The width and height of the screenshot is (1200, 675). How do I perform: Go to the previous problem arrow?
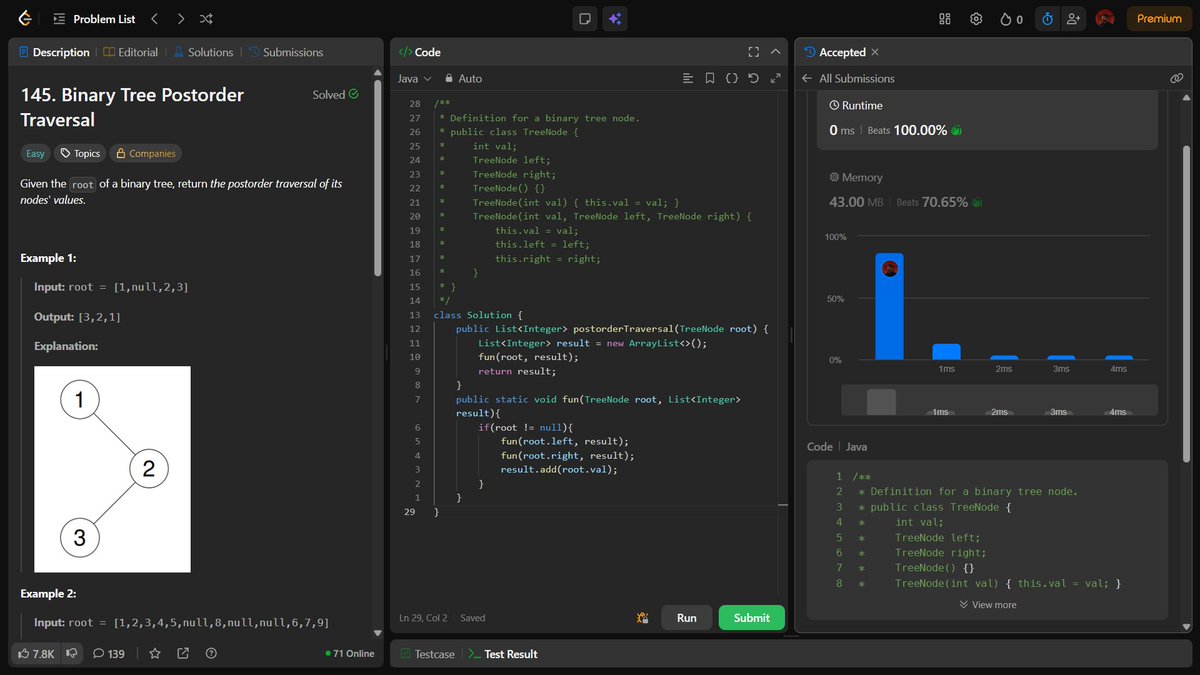coord(154,18)
